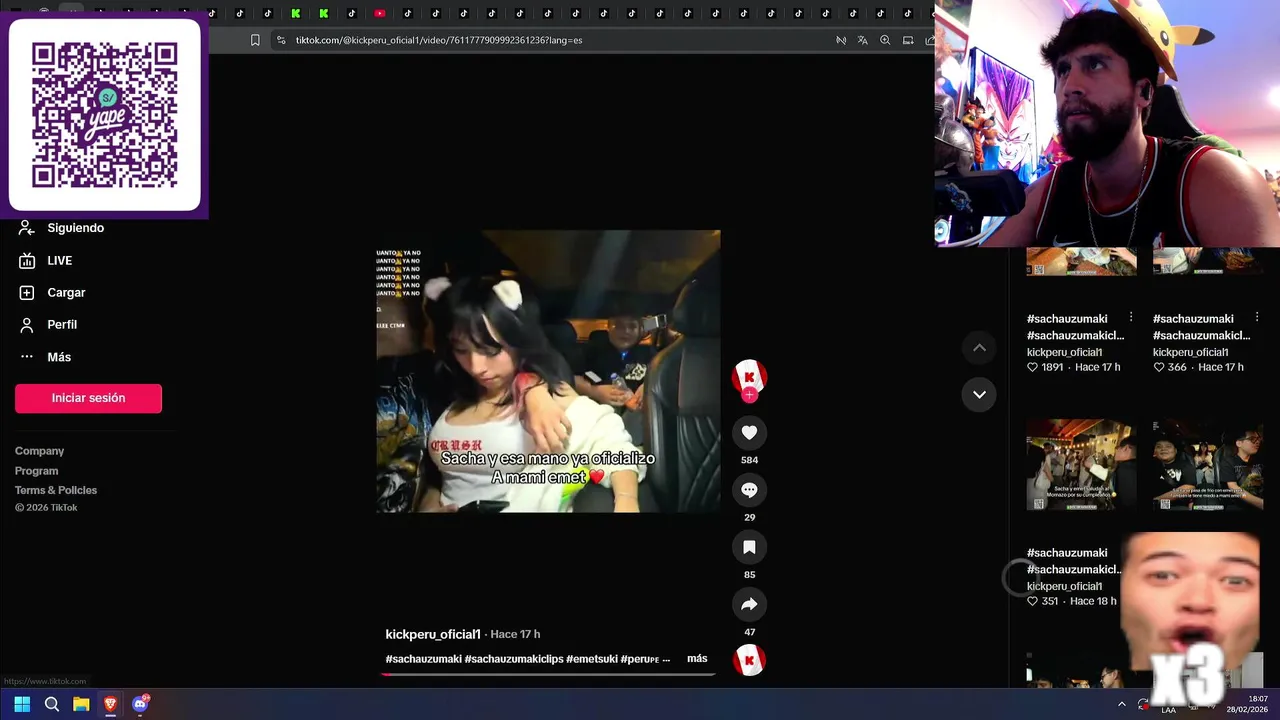Open Perfil in the sidebar
Screen dimensions: 1280x720
coord(48,324)
